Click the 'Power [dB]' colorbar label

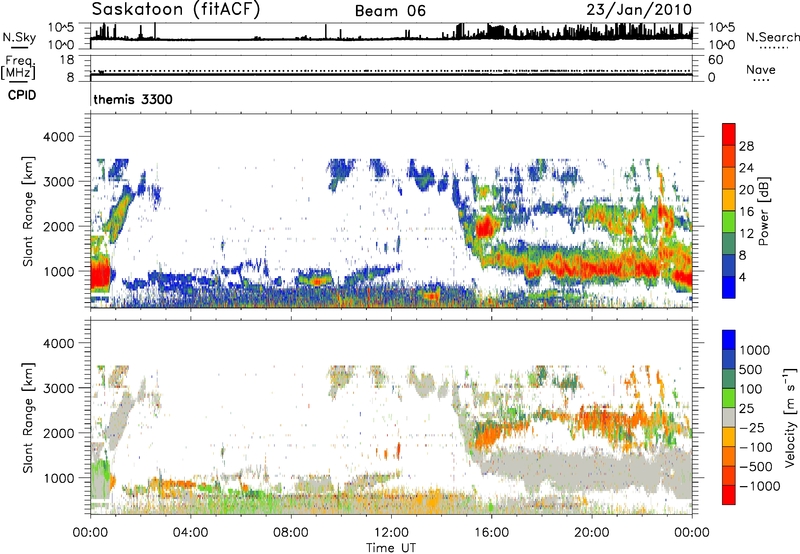(x=763, y=211)
